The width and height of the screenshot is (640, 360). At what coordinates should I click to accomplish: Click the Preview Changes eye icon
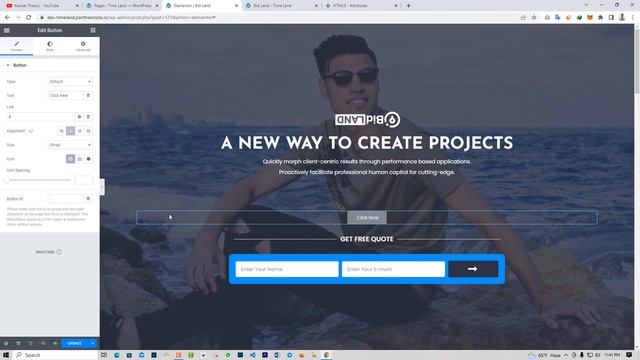pos(55,343)
